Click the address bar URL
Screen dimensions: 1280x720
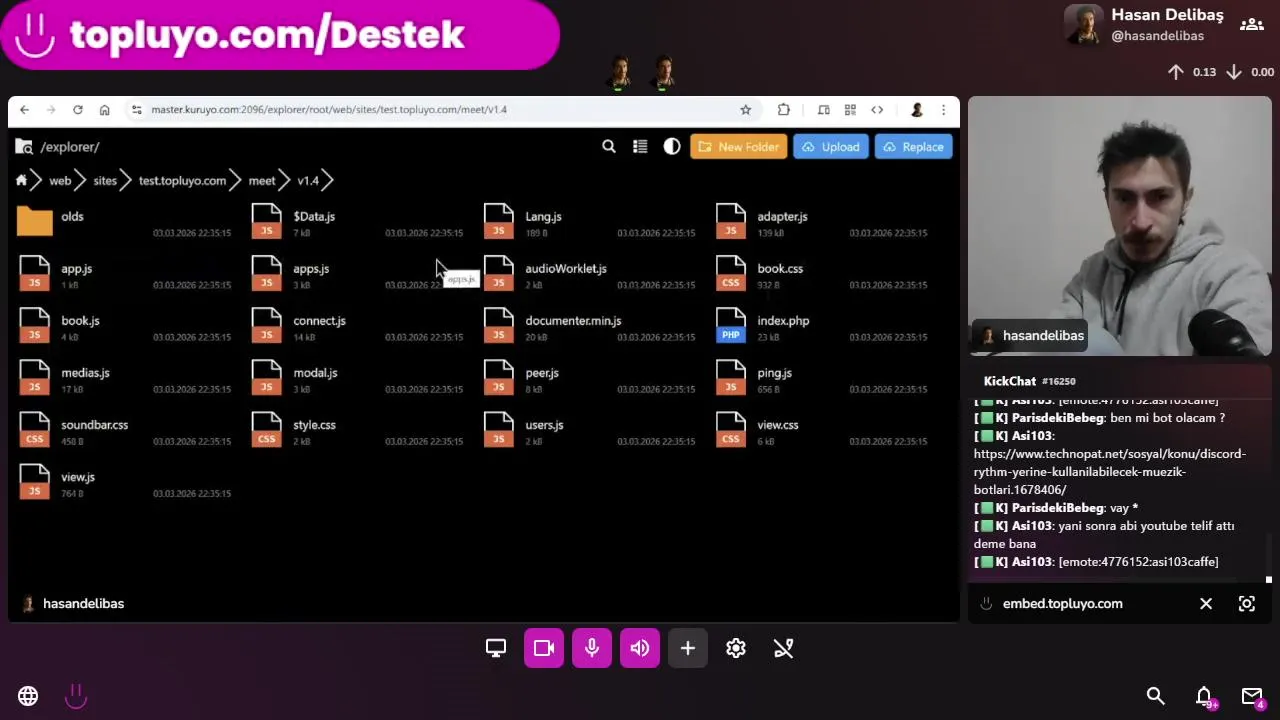tap(329, 110)
